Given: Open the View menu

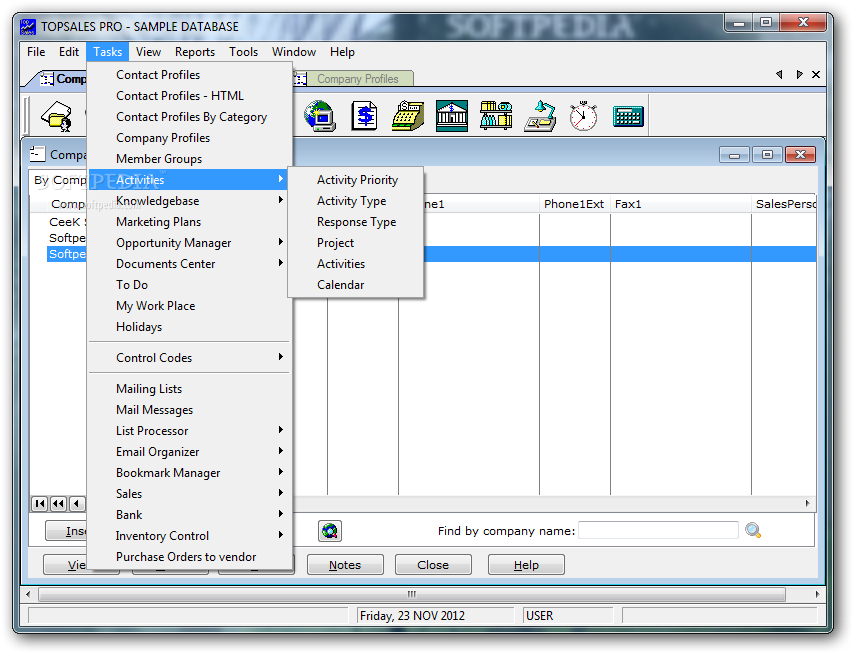Looking at the screenshot, I should pos(148,52).
